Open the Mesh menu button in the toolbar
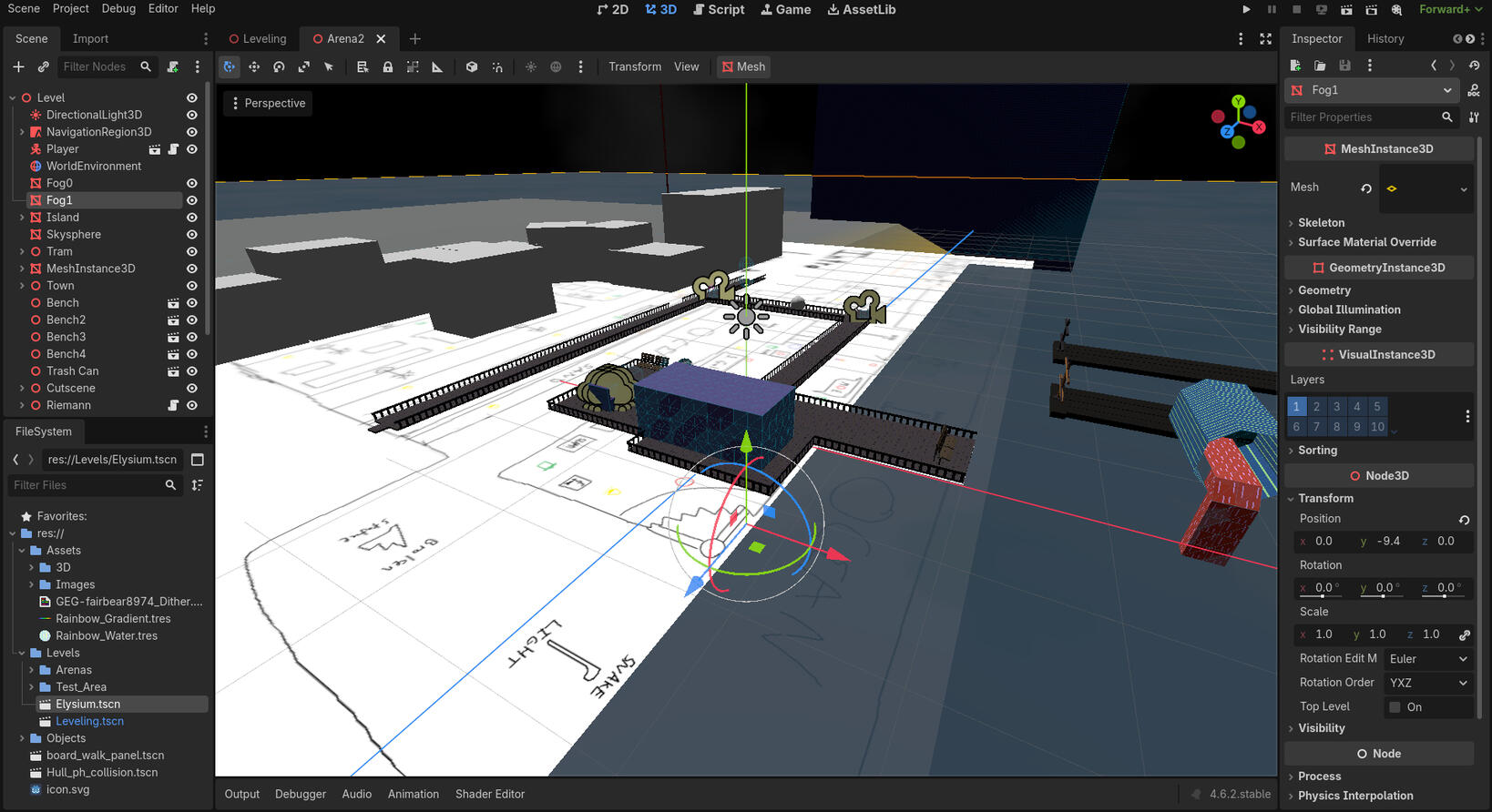 (743, 66)
